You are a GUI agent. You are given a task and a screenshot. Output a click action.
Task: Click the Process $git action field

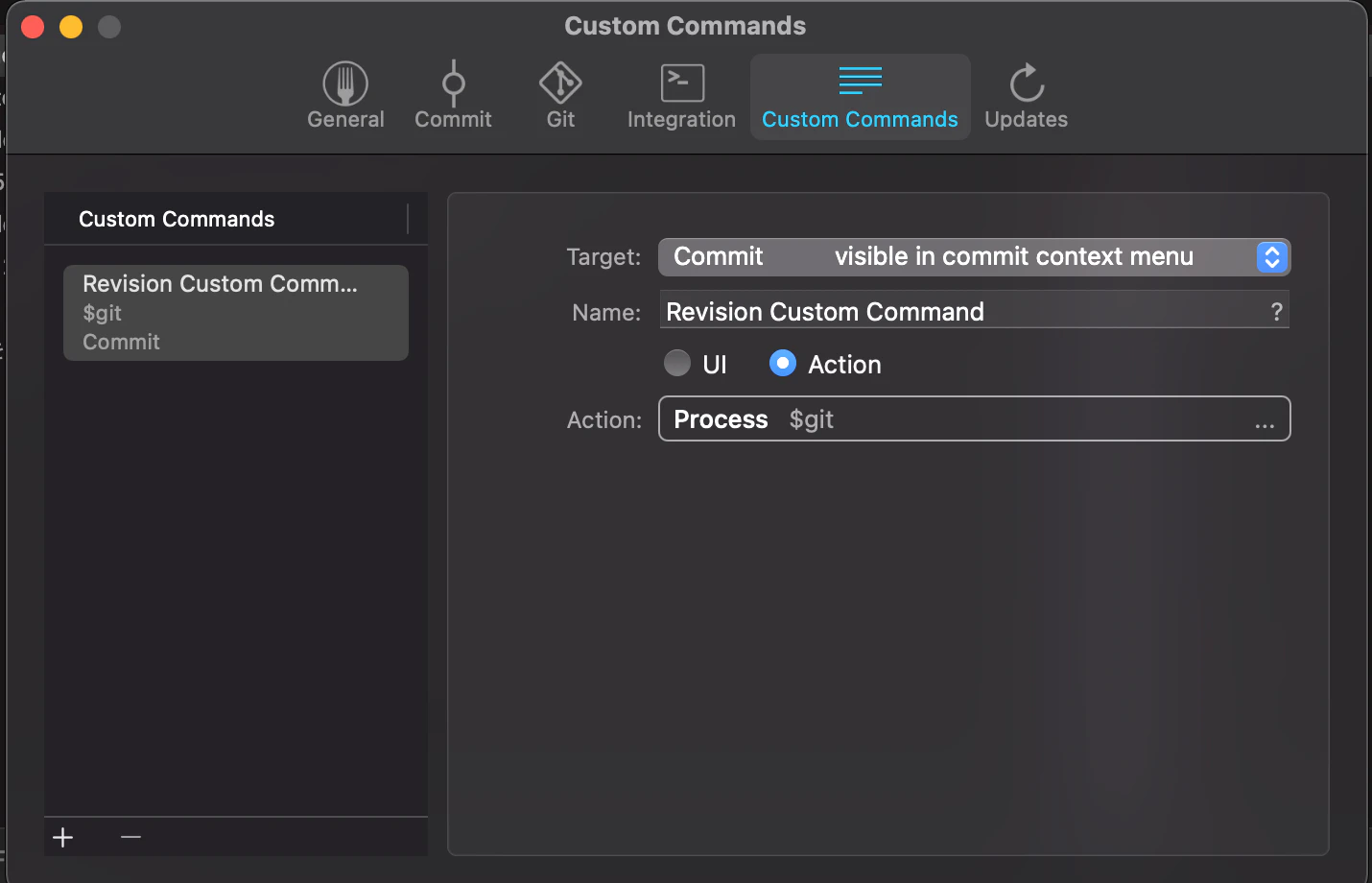[x=974, y=419]
